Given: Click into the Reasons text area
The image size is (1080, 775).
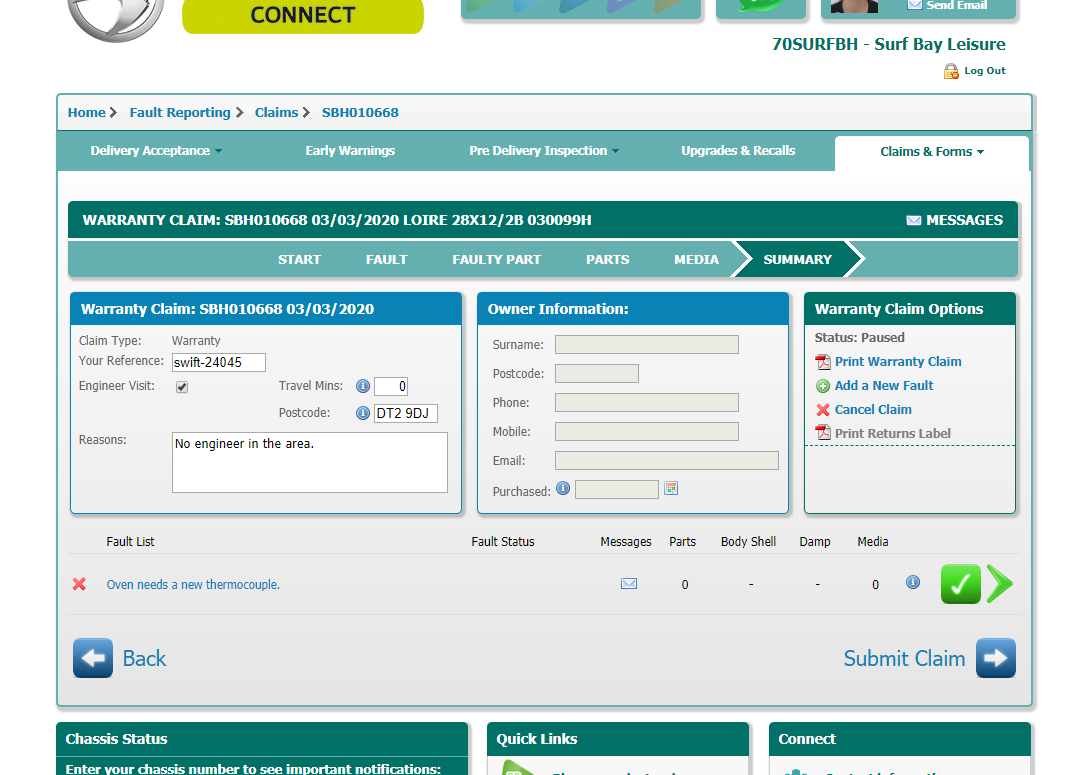Looking at the screenshot, I should (x=310, y=462).
